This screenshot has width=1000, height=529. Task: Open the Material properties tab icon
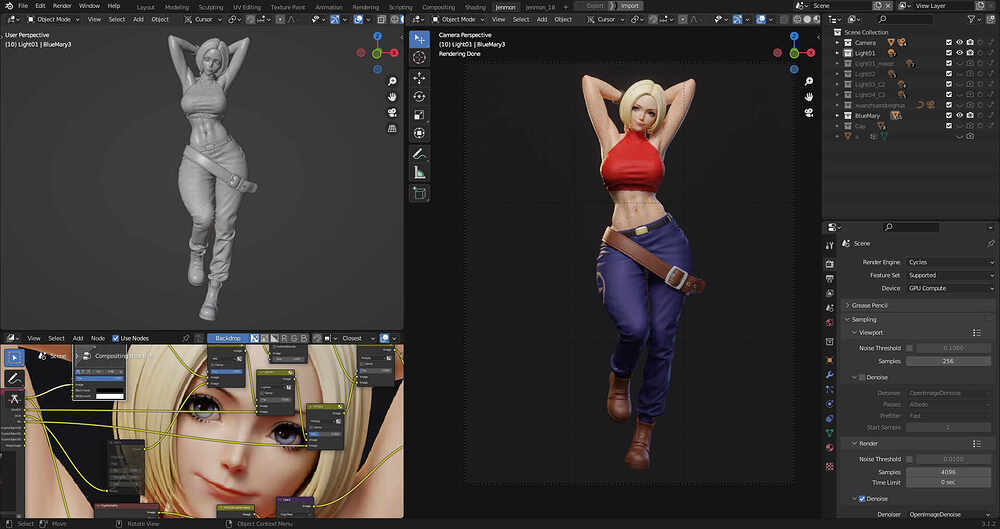(830, 448)
